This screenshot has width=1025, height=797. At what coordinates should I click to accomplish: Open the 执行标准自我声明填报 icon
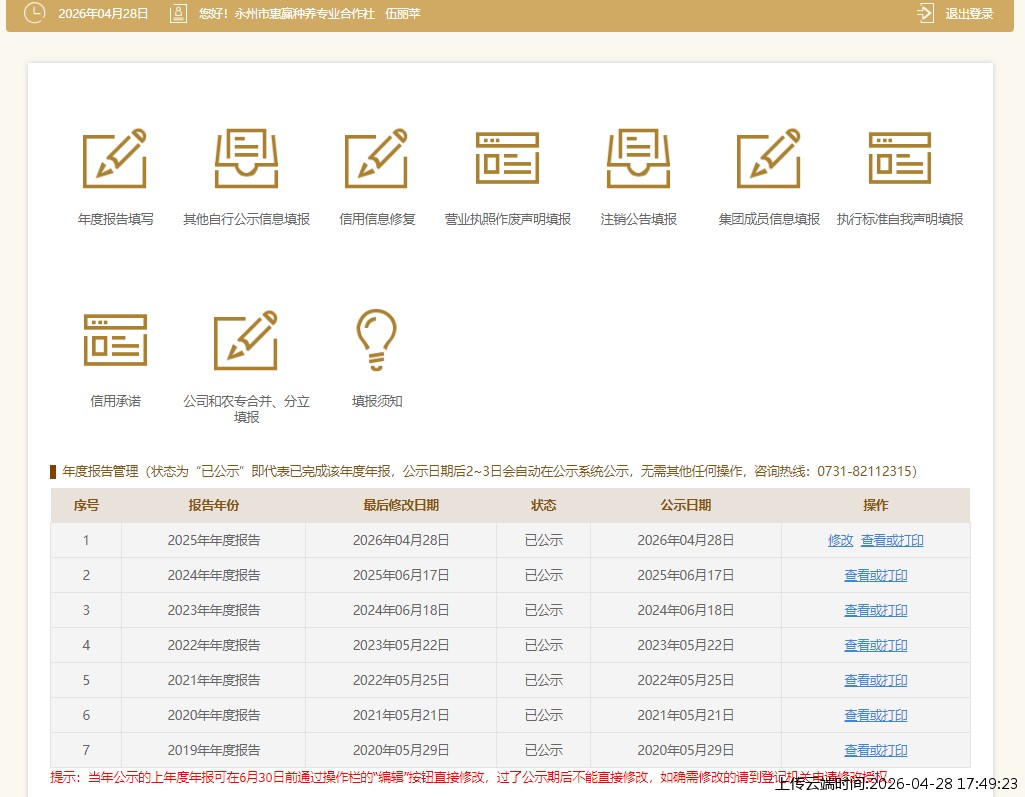pos(899,158)
